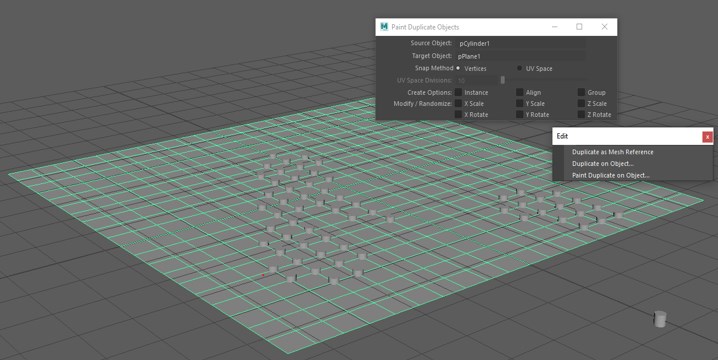
Task: Toggle X Scale randomize checkbox
Action: pos(458,104)
